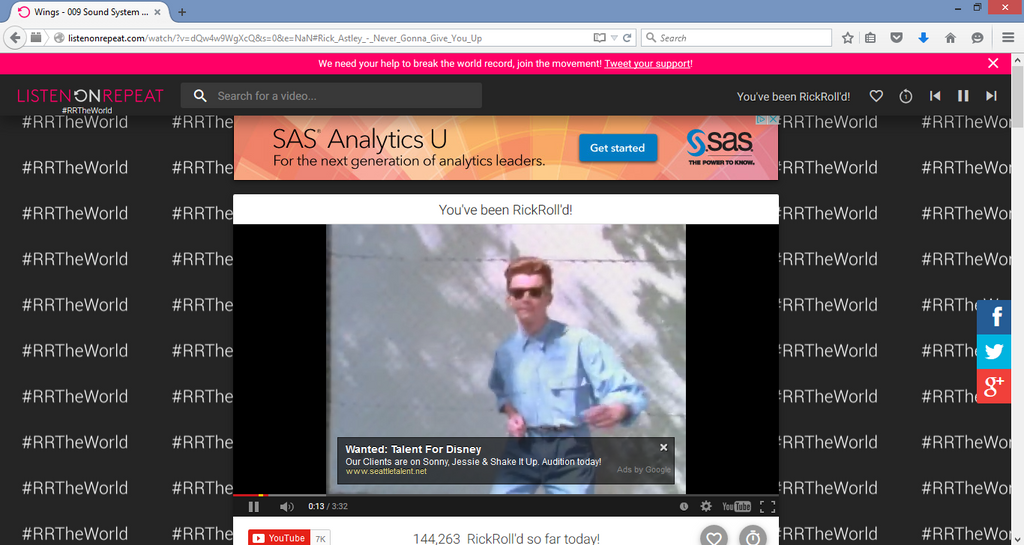Viewport: 1024px width, 545px height.
Task: Click the ListenOnRepeat logo
Action: 90,96
